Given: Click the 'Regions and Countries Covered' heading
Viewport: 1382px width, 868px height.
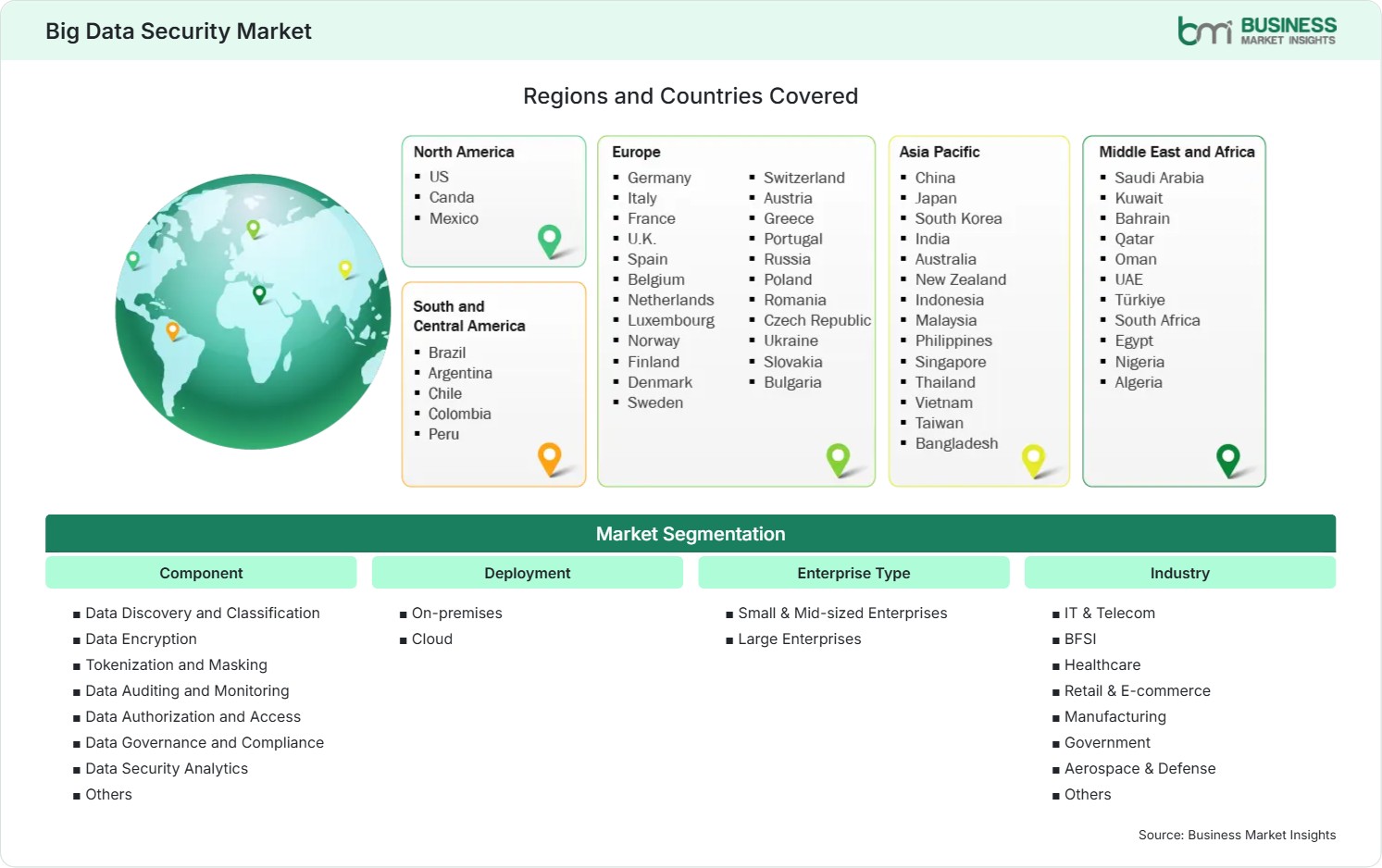Looking at the screenshot, I should (x=691, y=96).
